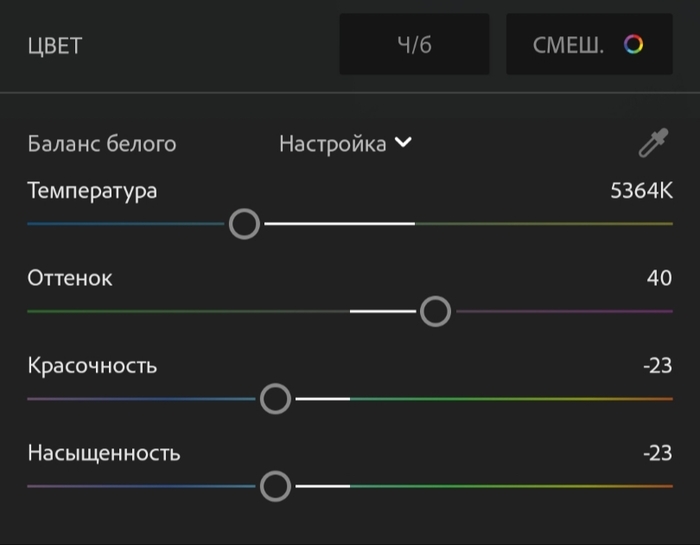Click the Оттенок value 40
This screenshot has width=700, height=545.
[659, 278]
